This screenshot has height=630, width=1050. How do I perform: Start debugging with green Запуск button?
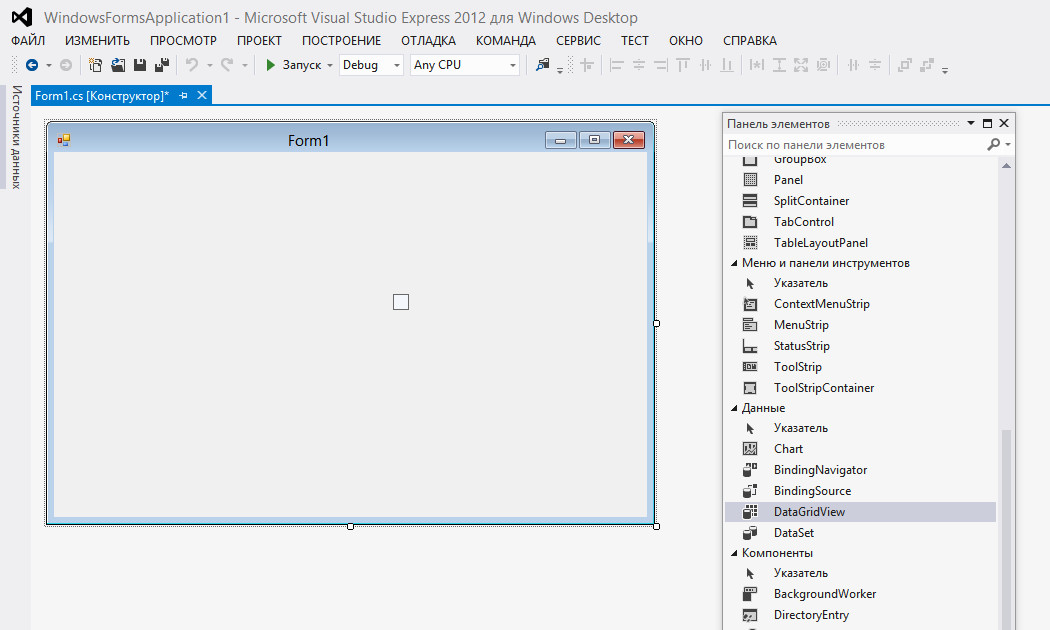293,65
